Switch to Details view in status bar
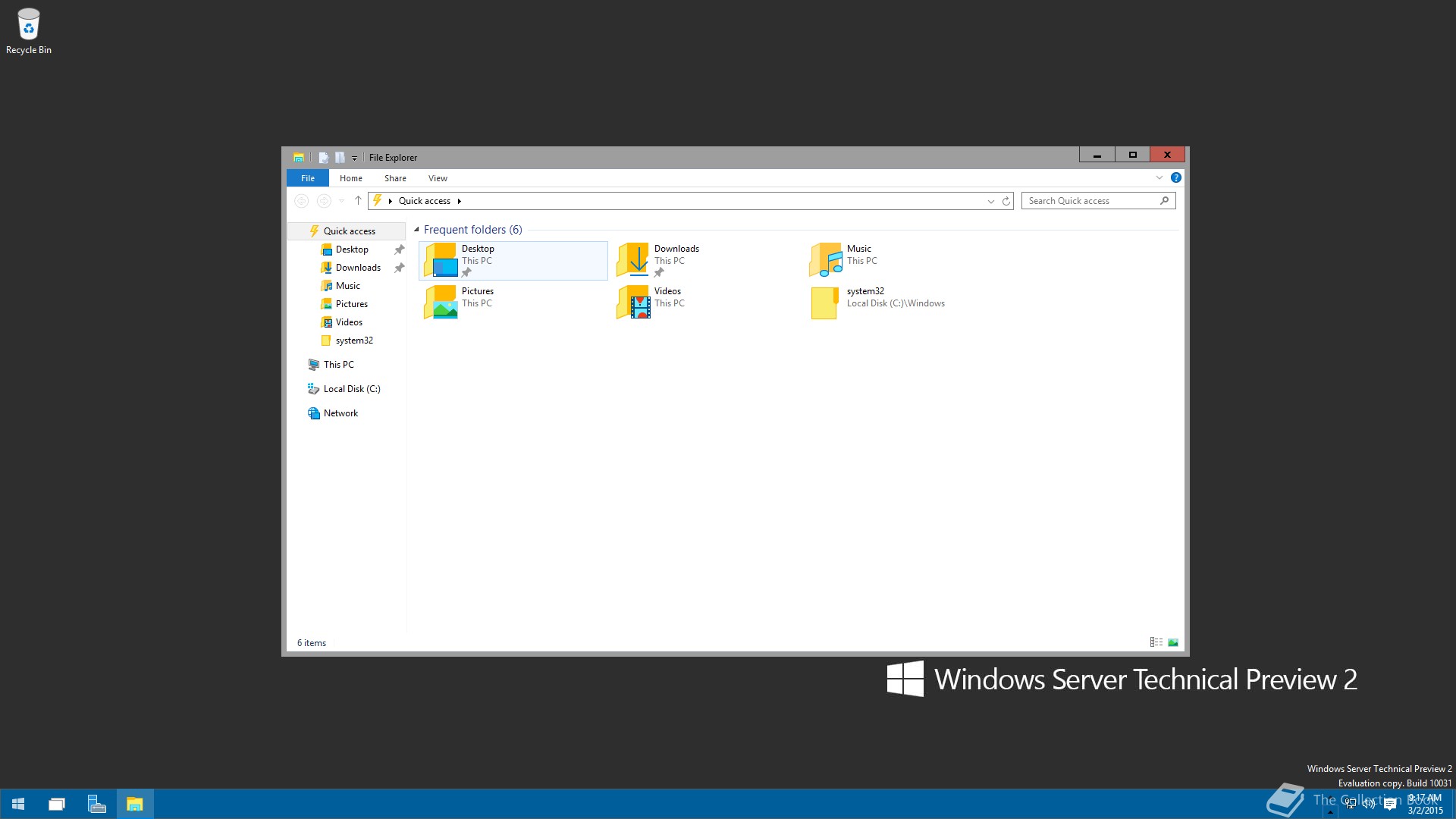Screen dimensions: 1456x819 click(1156, 642)
